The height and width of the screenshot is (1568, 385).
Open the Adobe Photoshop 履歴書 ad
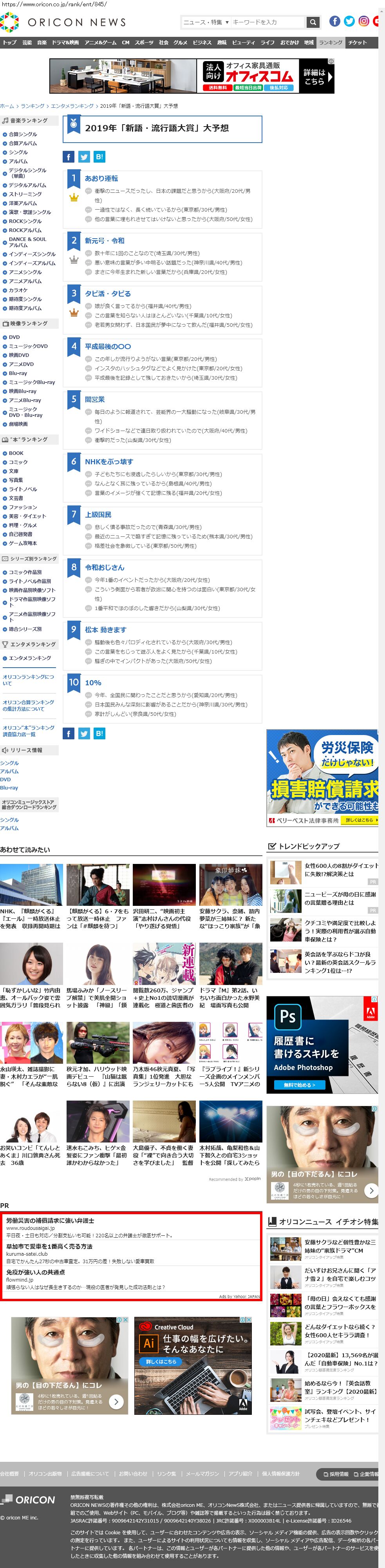pyautogui.click(x=322, y=1045)
